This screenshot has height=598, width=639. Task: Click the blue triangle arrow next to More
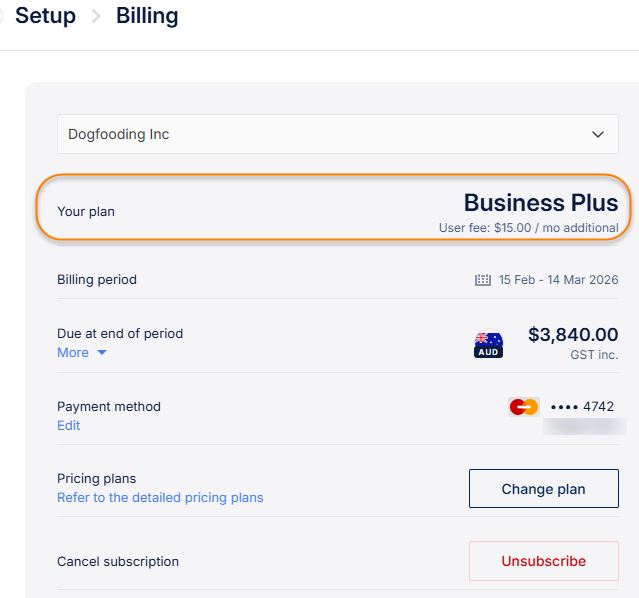coord(101,353)
